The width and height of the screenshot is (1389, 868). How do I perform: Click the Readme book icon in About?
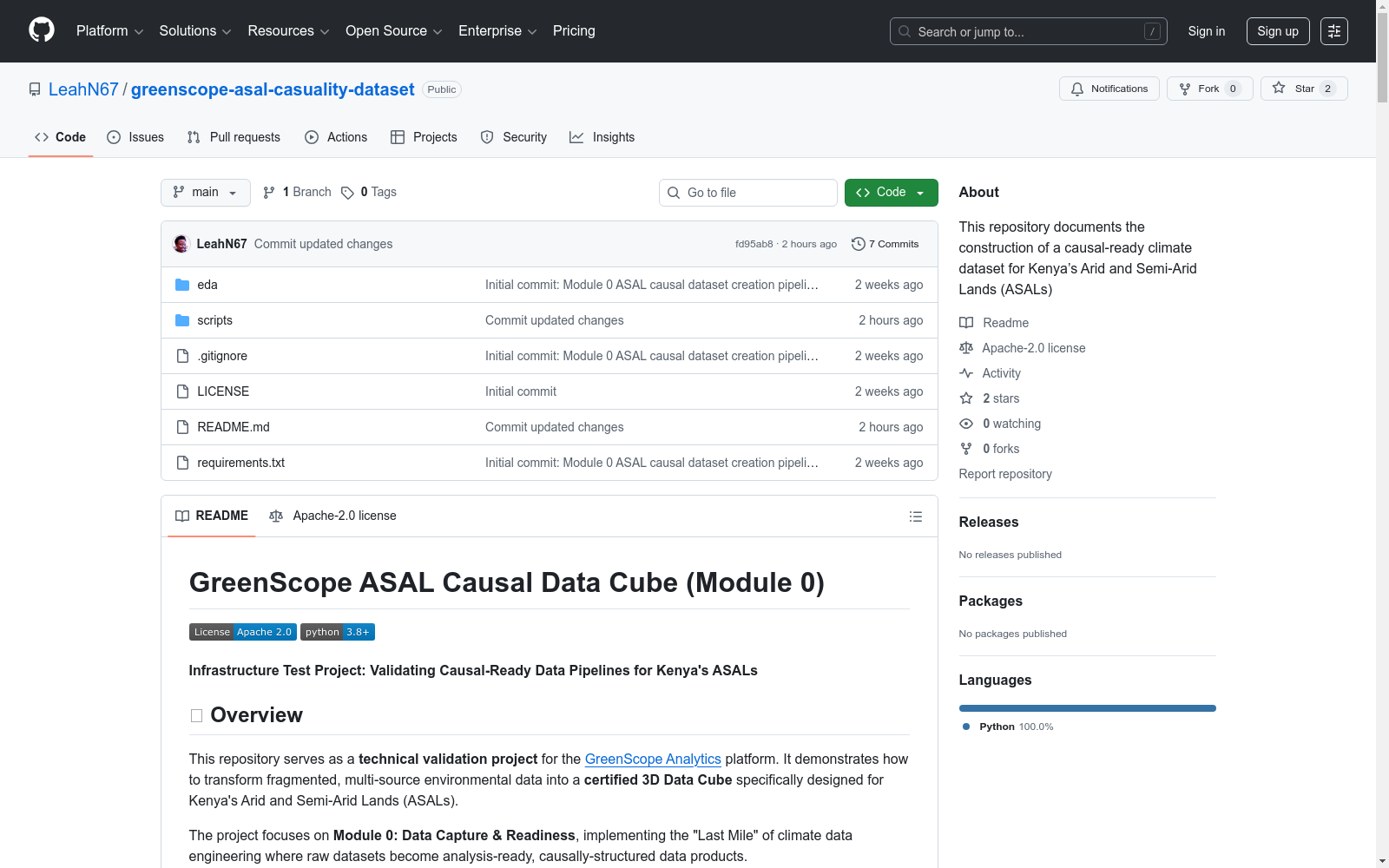click(966, 323)
